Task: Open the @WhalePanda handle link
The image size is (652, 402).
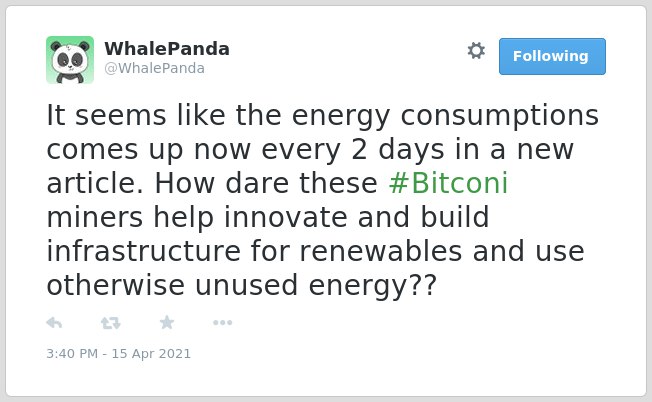Action: click(154, 68)
